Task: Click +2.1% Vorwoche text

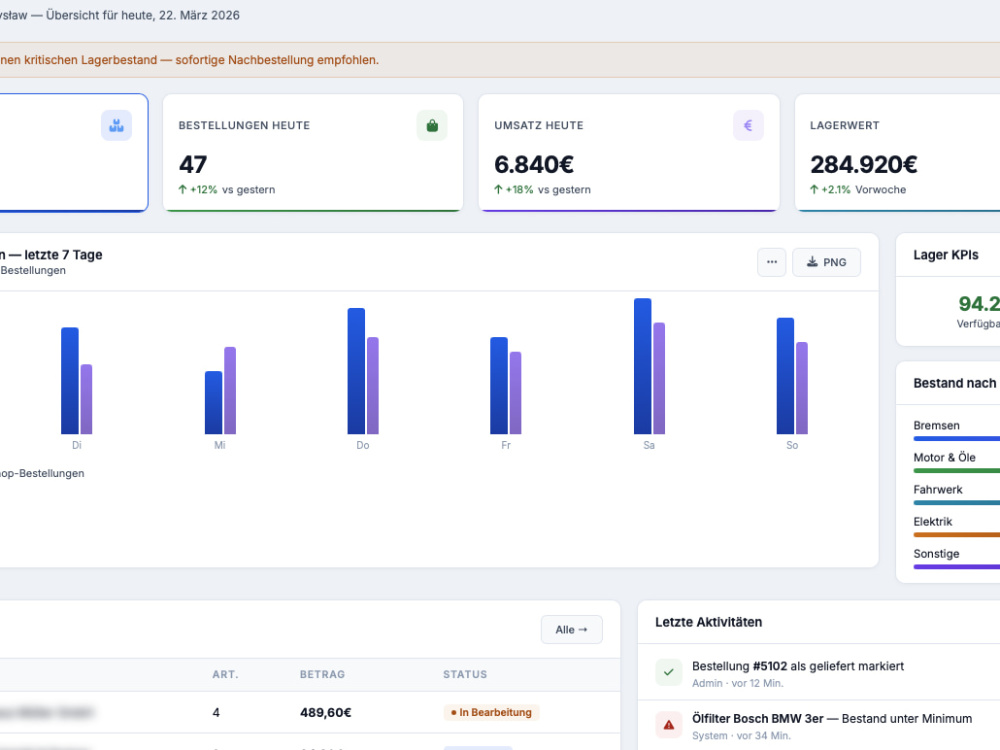Action: pos(858,189)
